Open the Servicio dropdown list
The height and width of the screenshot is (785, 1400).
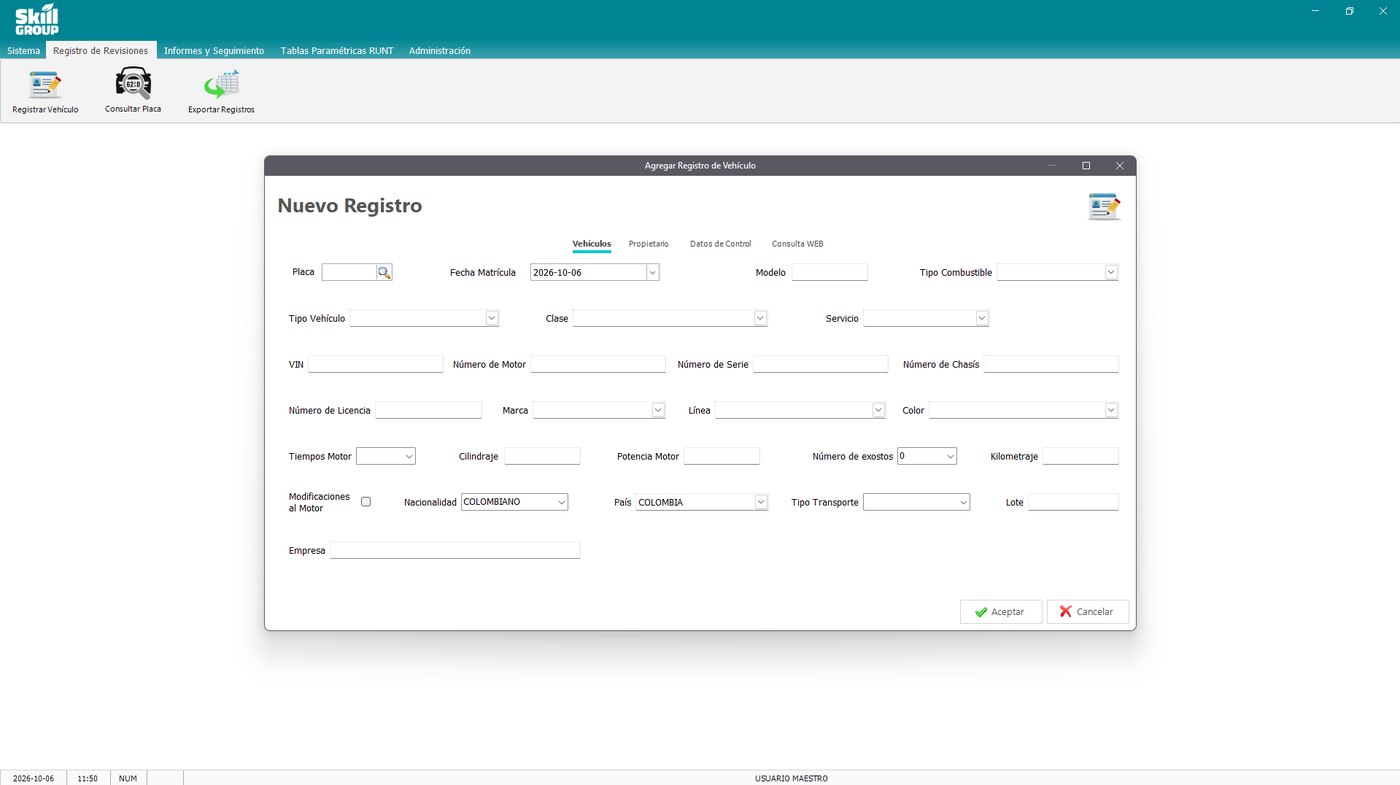coord(982,318)
